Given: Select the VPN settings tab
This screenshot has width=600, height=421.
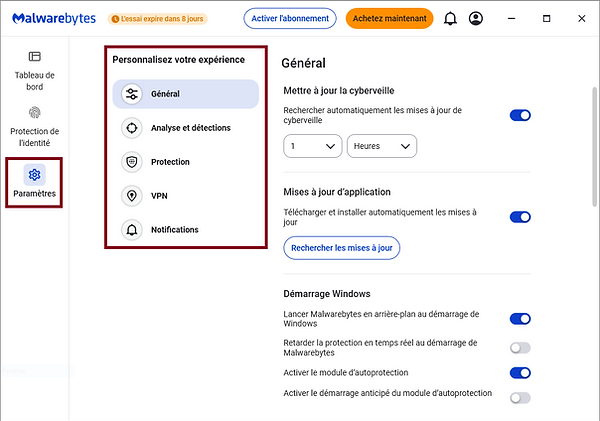Looking at the screenshot, I should point(186,196).
